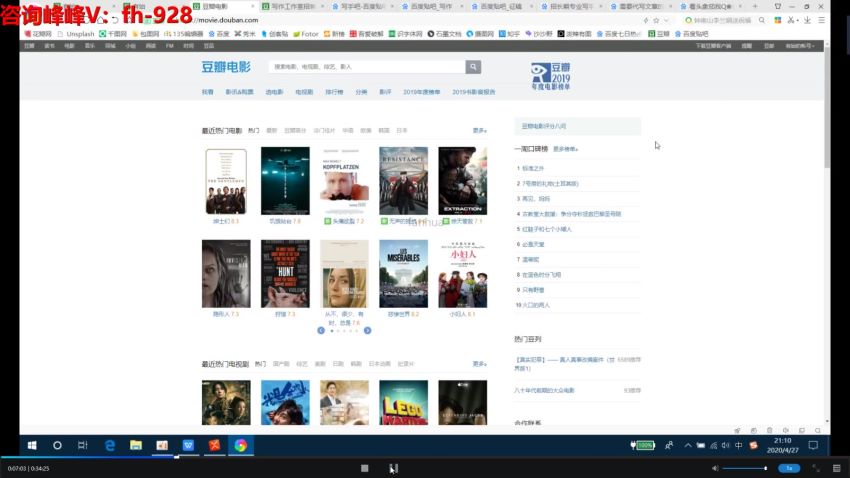Image resolution: width=850 pixels, height=478 pixels.
Task: Click the Douban movie search box
Action: [x=367, y=67]
